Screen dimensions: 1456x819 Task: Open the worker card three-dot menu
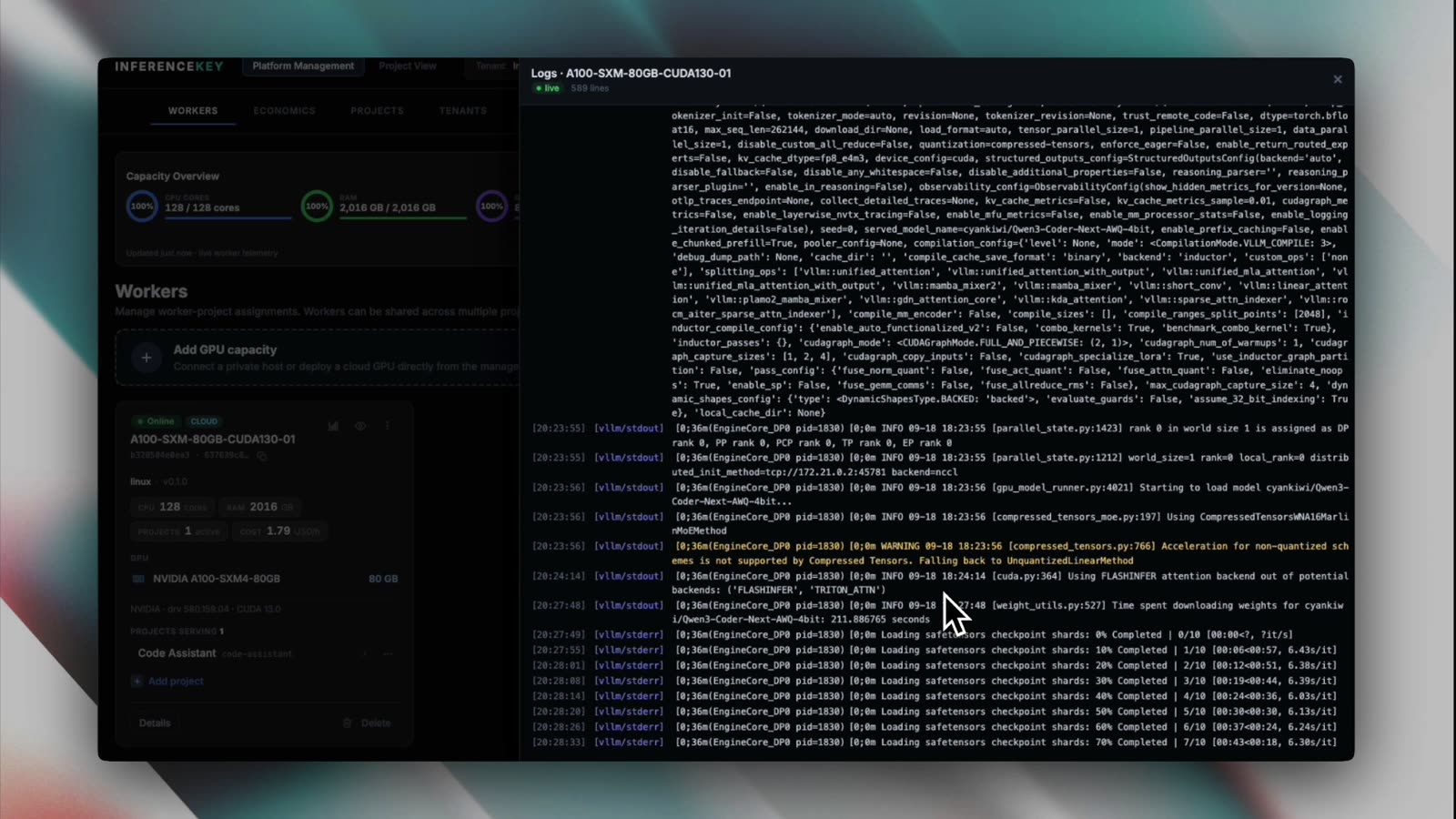pos(387,426)
